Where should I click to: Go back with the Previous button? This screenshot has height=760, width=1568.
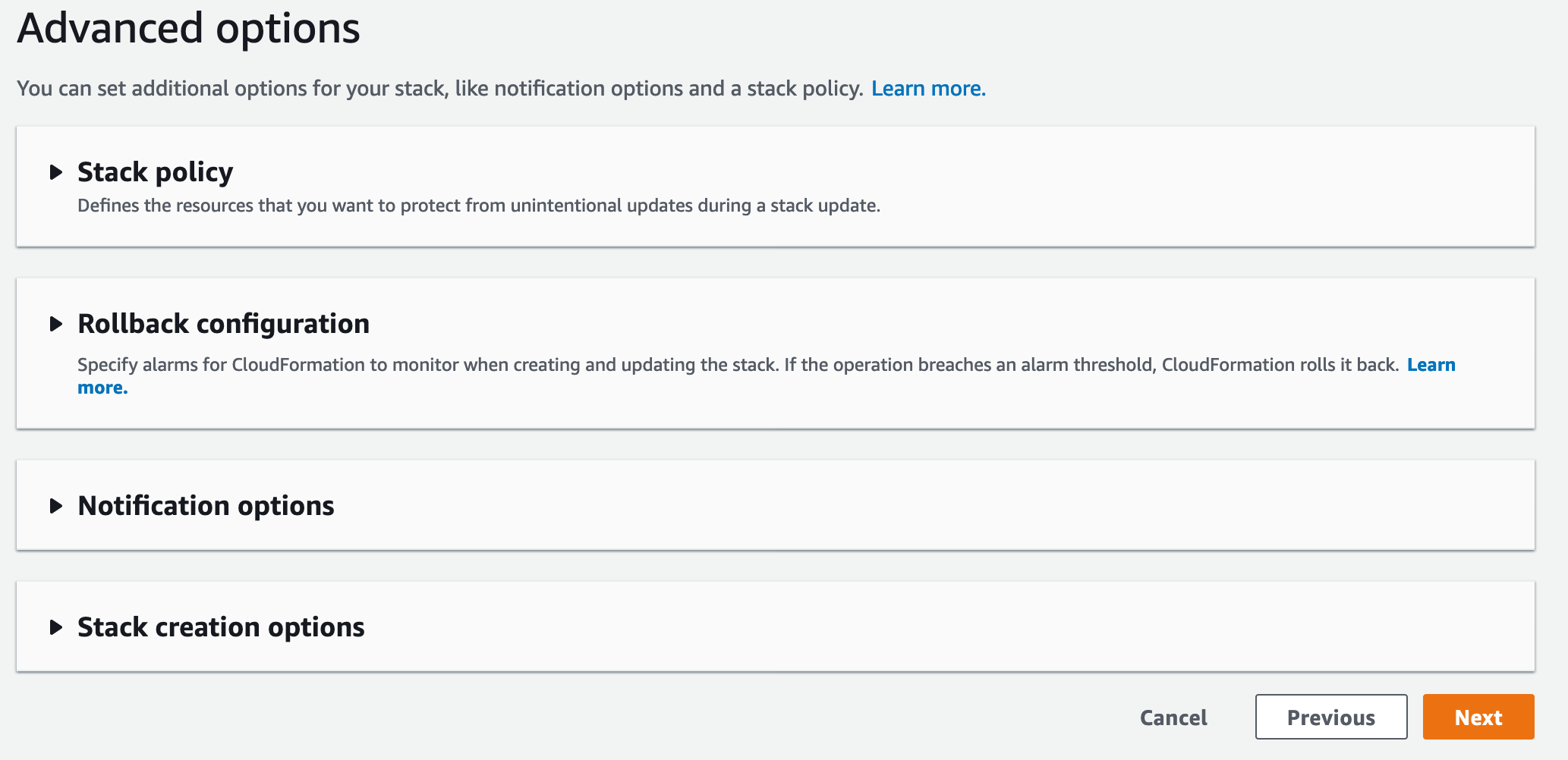pyautogui.click(x=1331, y=717)
